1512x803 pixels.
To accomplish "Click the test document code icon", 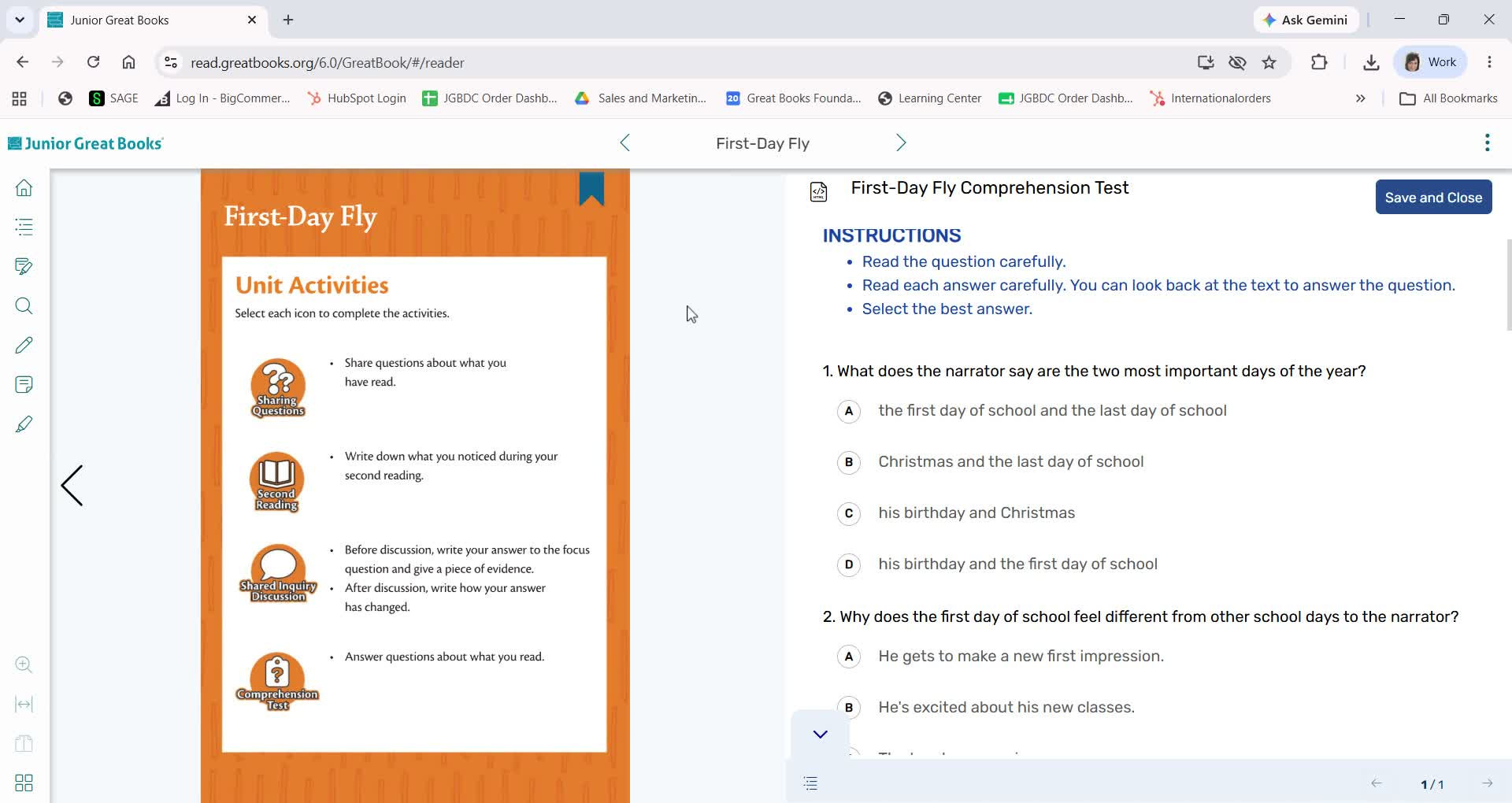I will (x=819, y=191).
